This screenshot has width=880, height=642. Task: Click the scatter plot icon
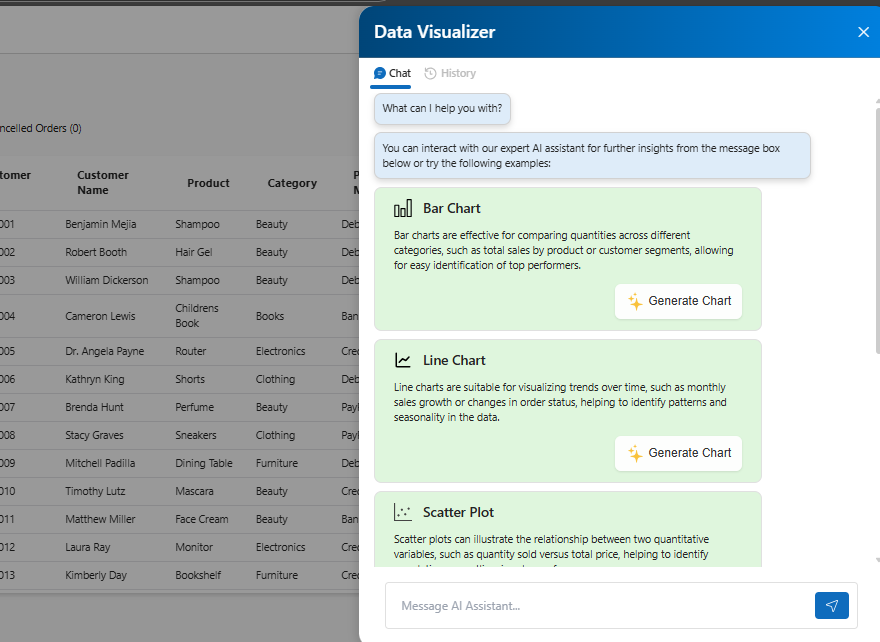[x=403, y=513]
